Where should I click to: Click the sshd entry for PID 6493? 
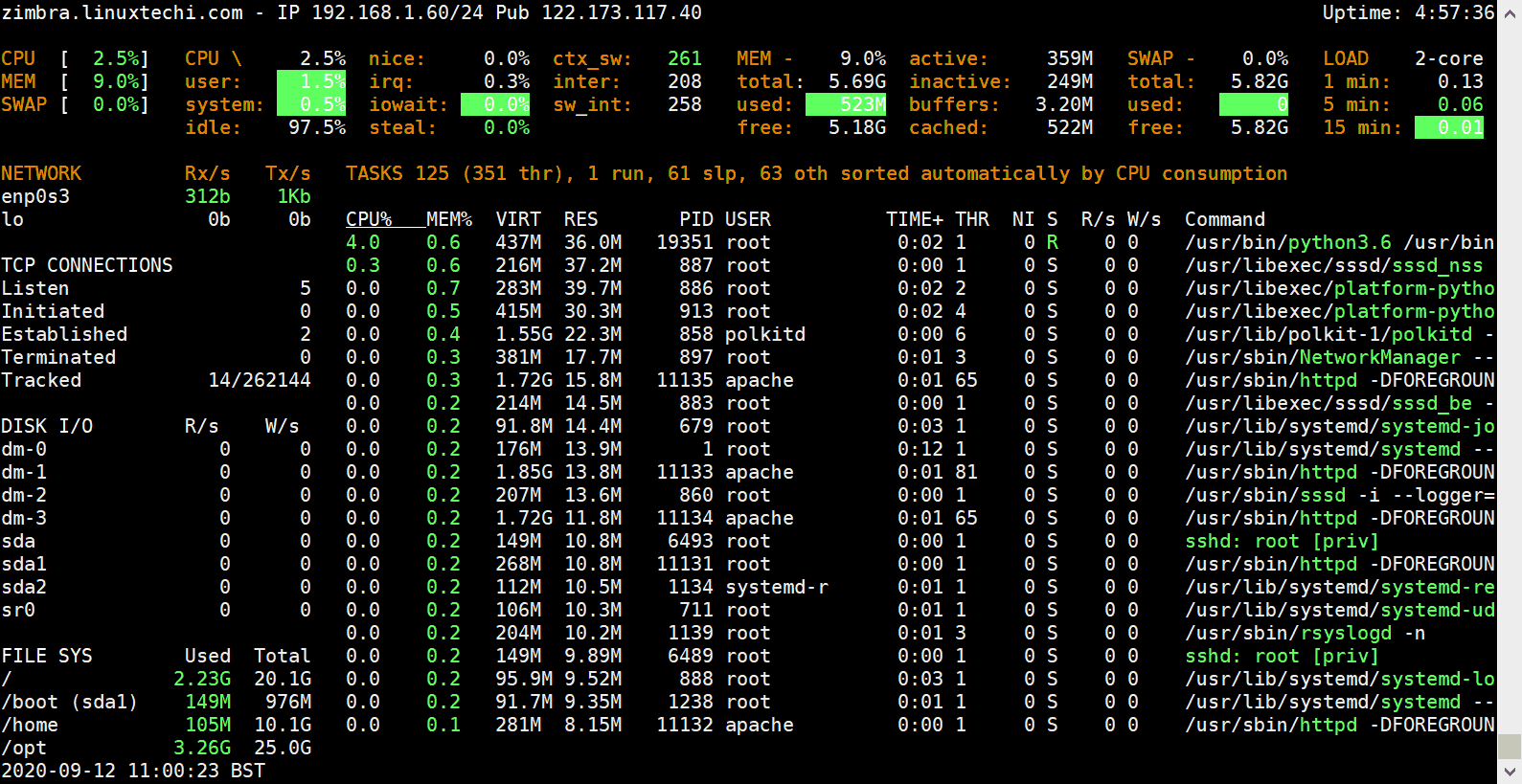1283,541
